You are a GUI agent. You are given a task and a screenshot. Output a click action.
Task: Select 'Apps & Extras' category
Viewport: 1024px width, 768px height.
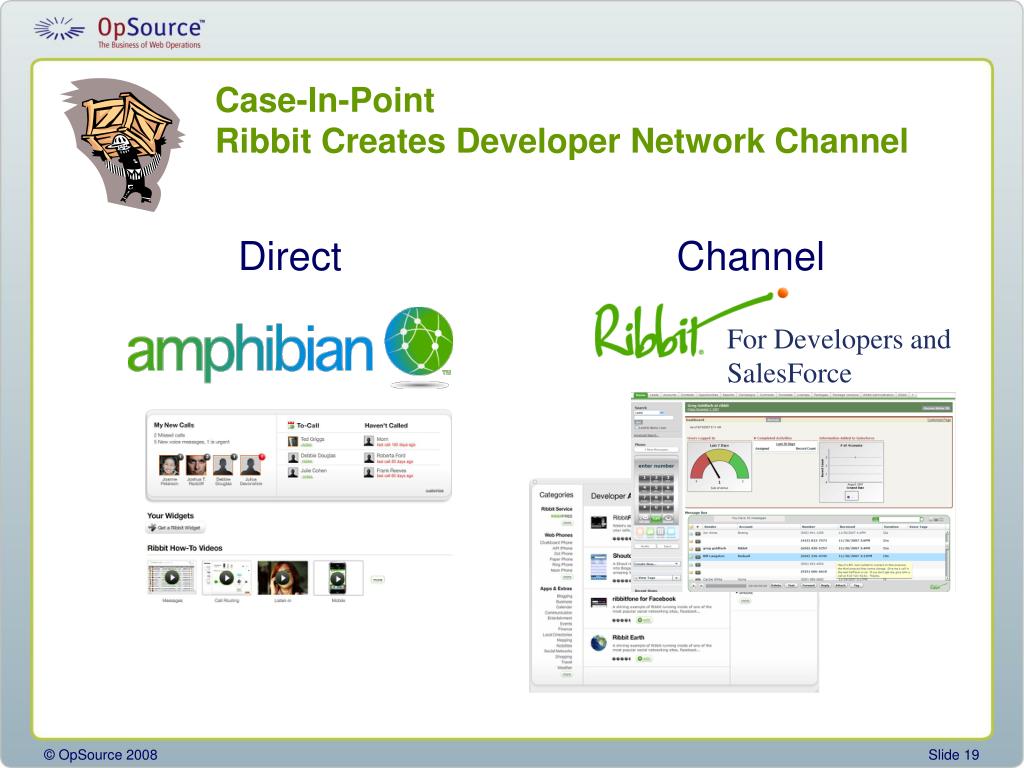(556, 588)
